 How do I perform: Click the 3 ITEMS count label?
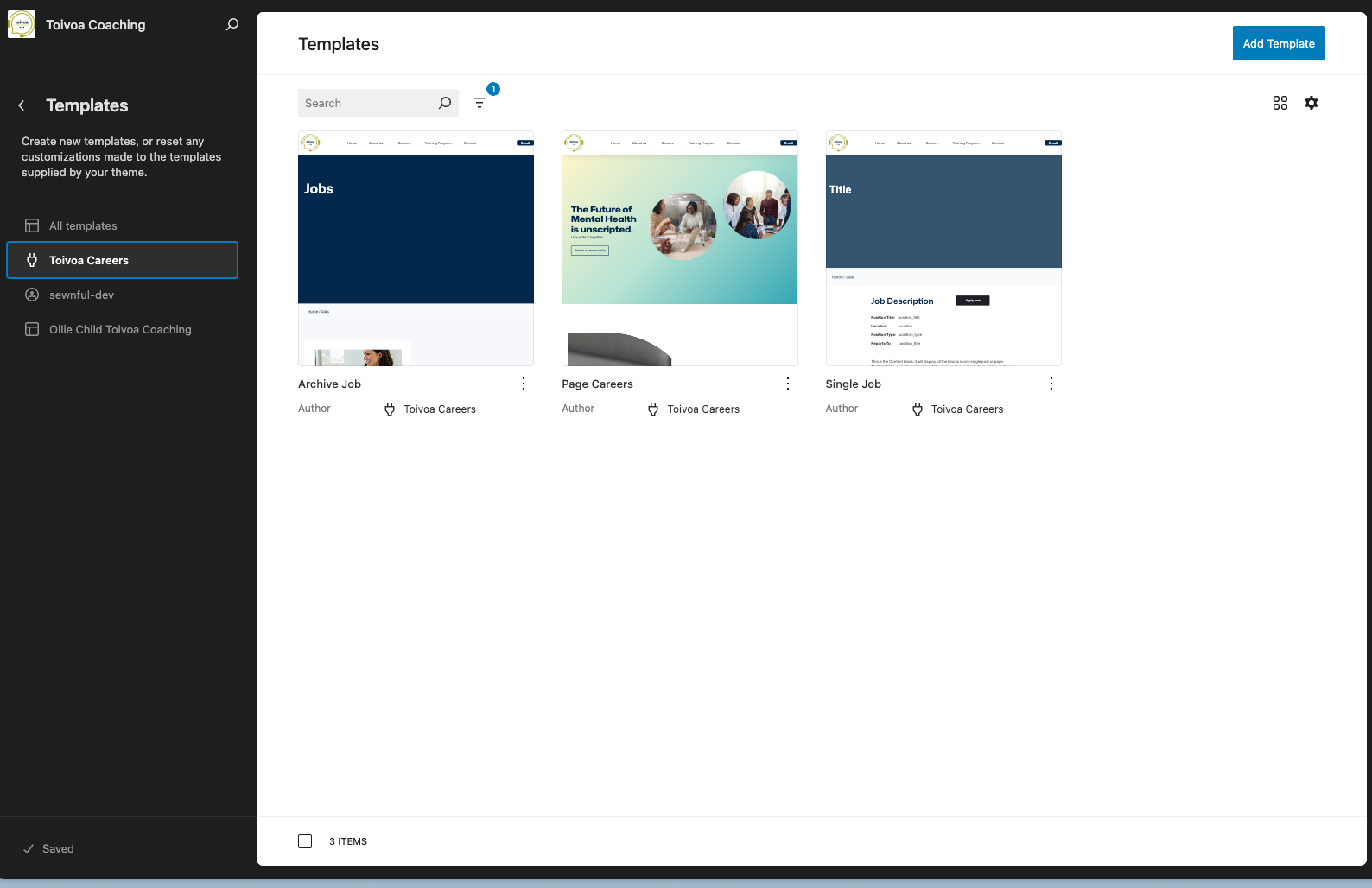(348, 841)
